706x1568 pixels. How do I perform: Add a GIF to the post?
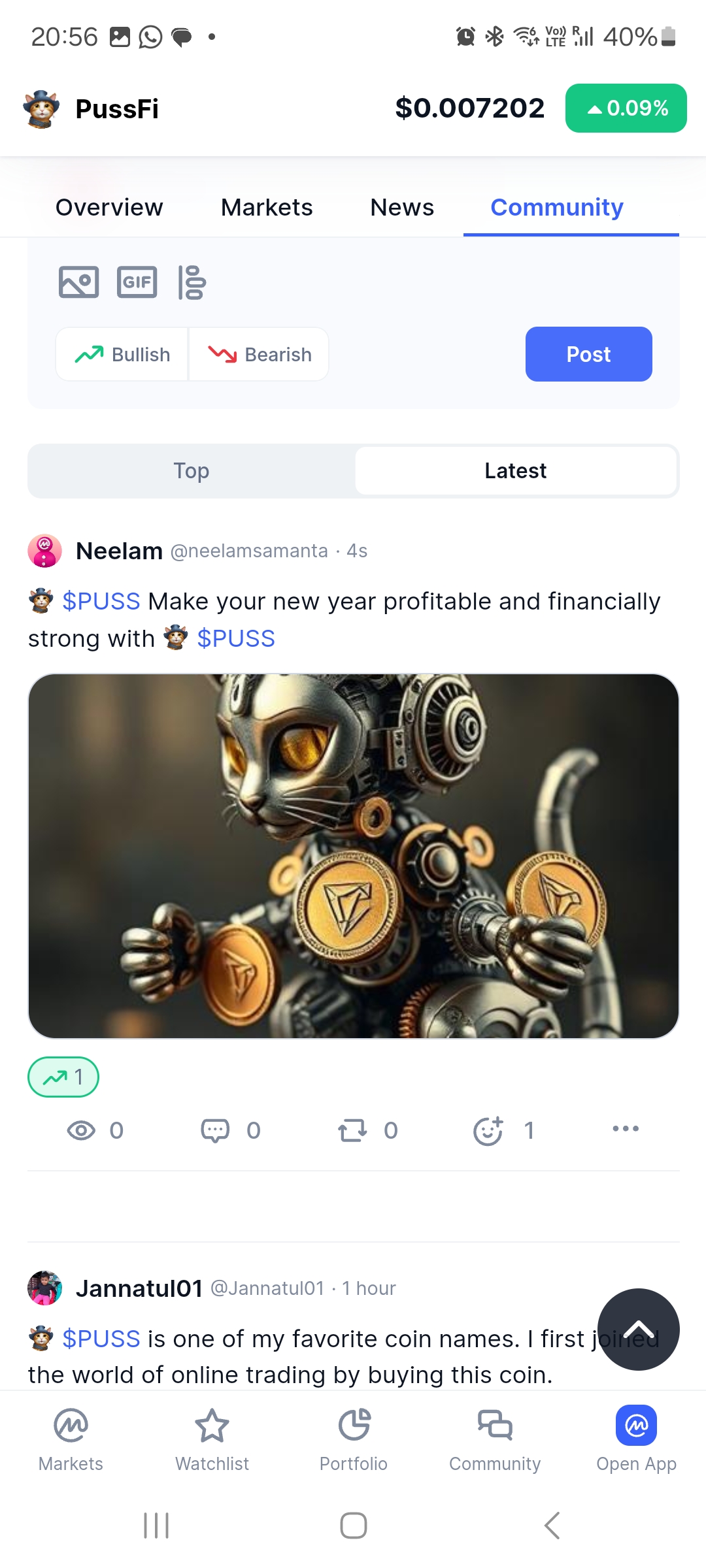pos(137,282)
